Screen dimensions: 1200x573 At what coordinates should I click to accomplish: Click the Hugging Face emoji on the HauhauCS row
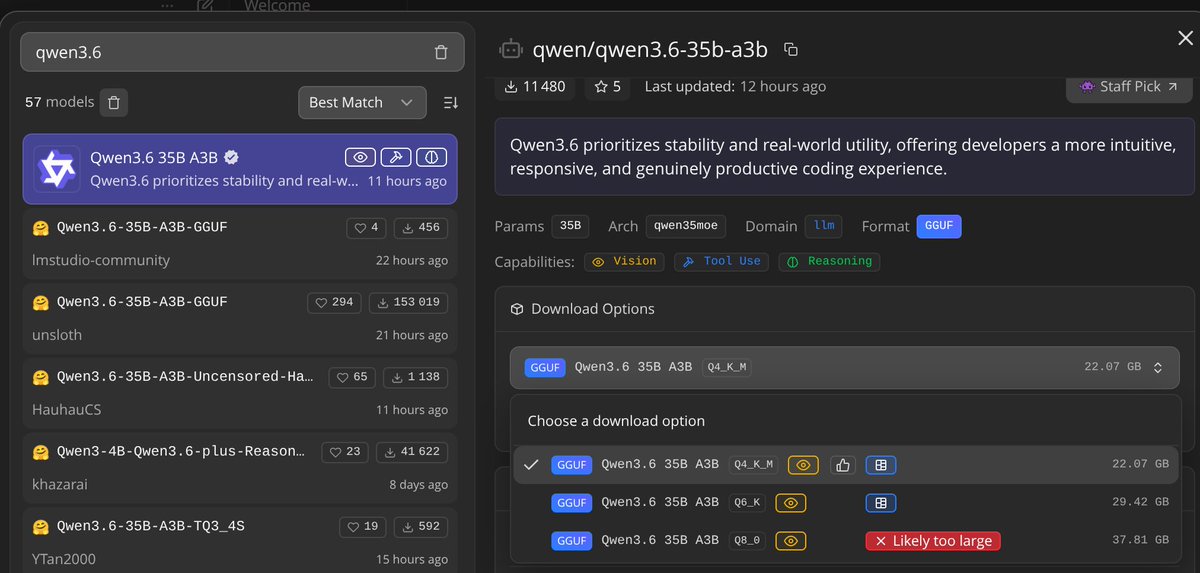click(x=41, y=377)
